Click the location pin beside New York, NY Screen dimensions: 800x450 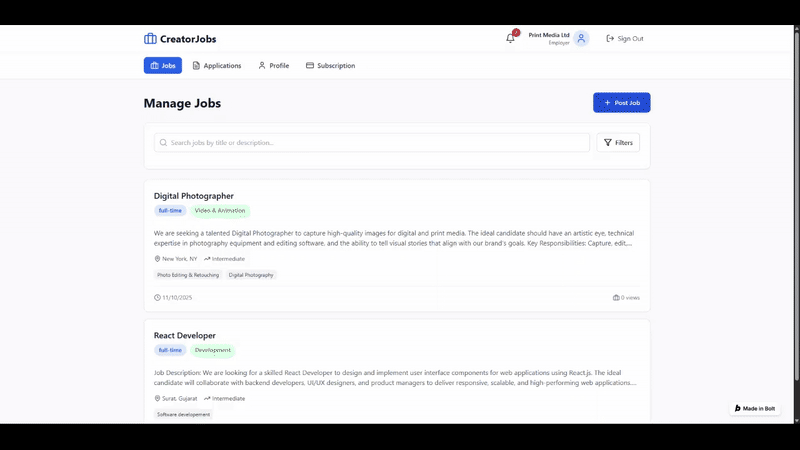(157, 259)
